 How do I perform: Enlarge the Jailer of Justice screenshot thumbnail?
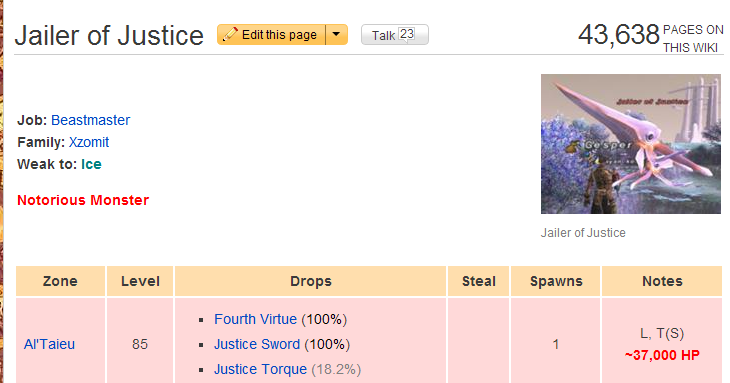tap(631, 144)
